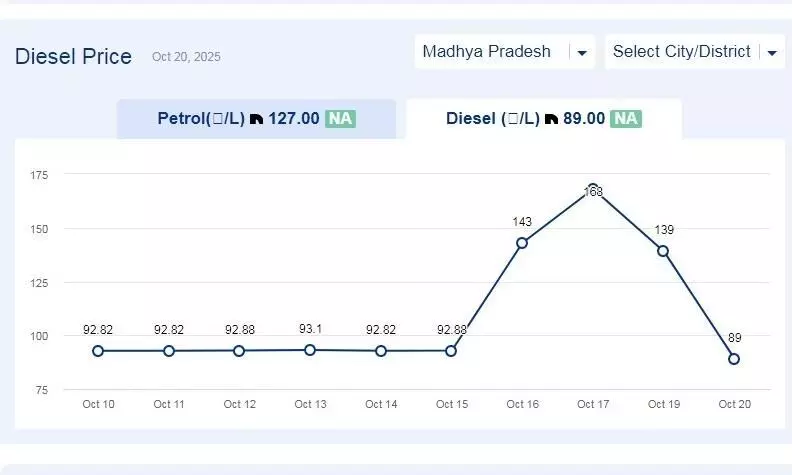Click the 143 value label on chart
792x475 pixels.
tap(522, 222)
